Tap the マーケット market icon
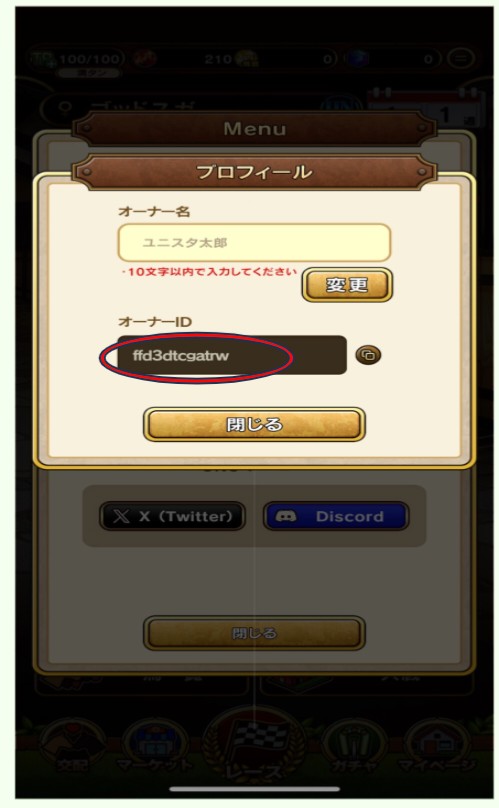This screenshot has height=808, width=499. [x=154, y=748]
